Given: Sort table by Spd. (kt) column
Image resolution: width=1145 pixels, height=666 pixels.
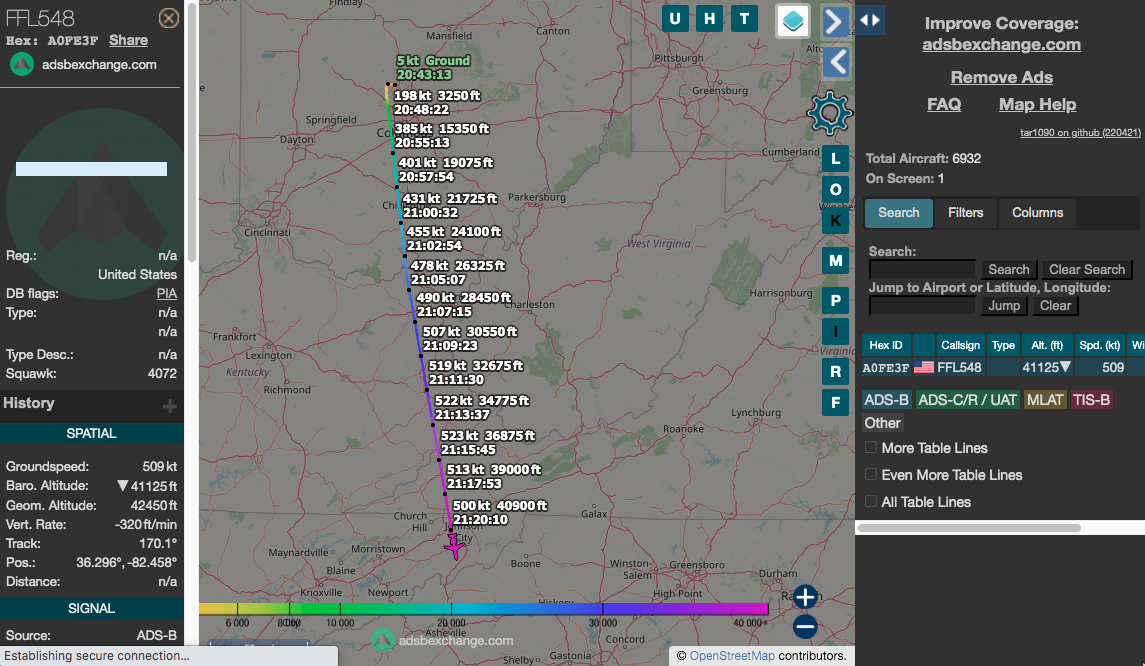Looking at the screenshot, I should click(x=1100, y=345).
